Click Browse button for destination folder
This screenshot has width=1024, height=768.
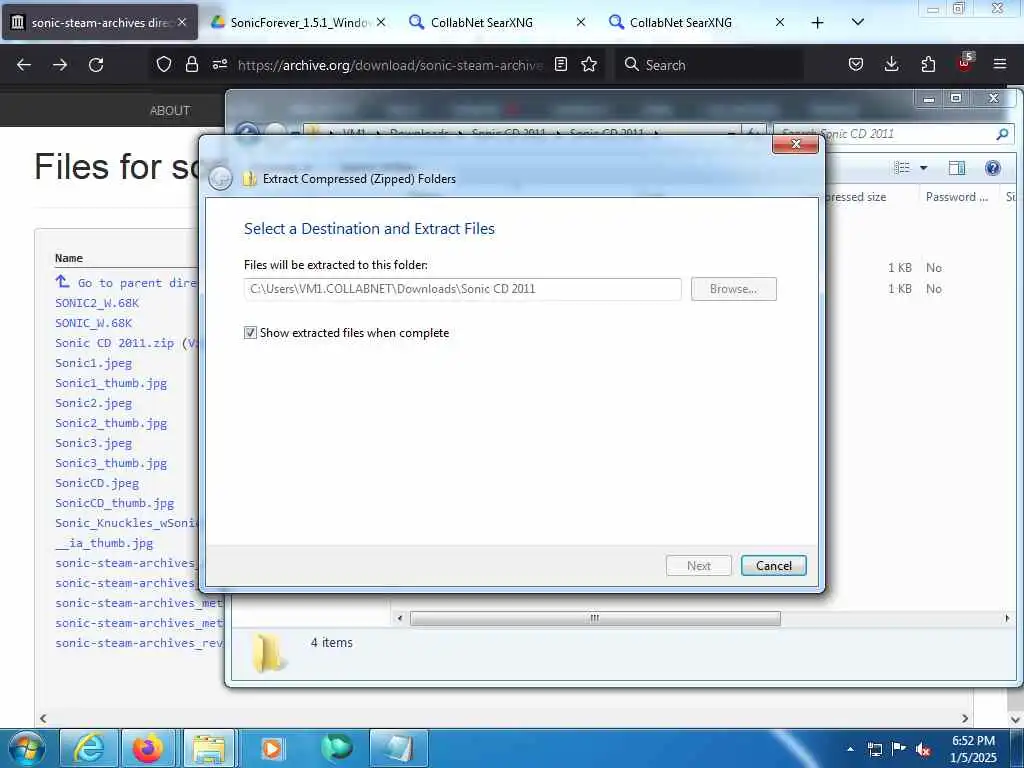(733, 289)
